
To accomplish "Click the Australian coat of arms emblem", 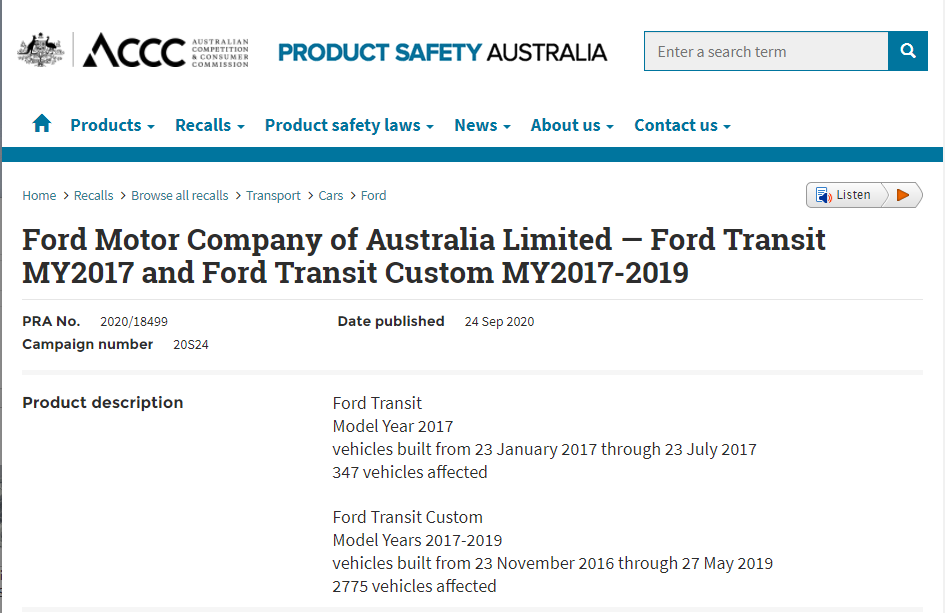I will (40, 50).
